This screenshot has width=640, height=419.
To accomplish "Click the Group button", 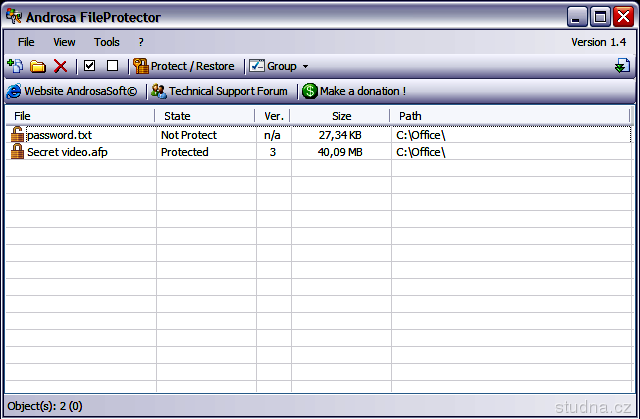I will [x=273, y=66].
